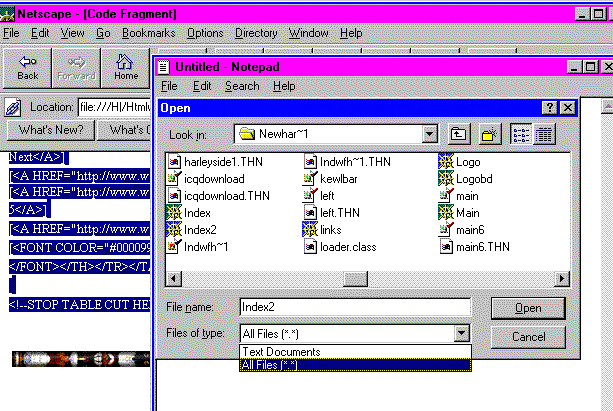The height and width of the screenshot is (411, 613).
Task: Open Netscape Help menu
Action: click(x=351, y=33)
